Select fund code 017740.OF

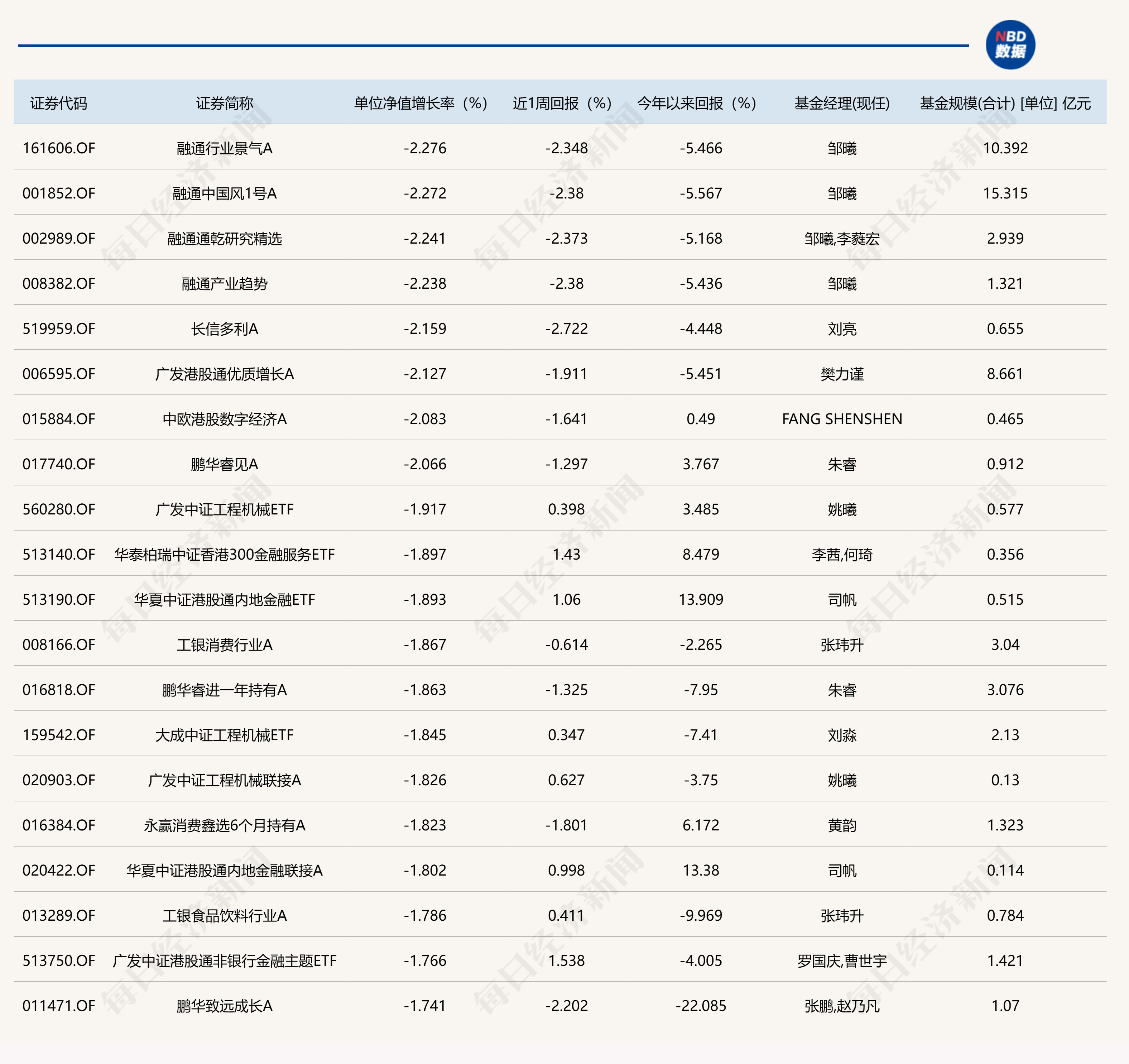[x=58, y=464]
